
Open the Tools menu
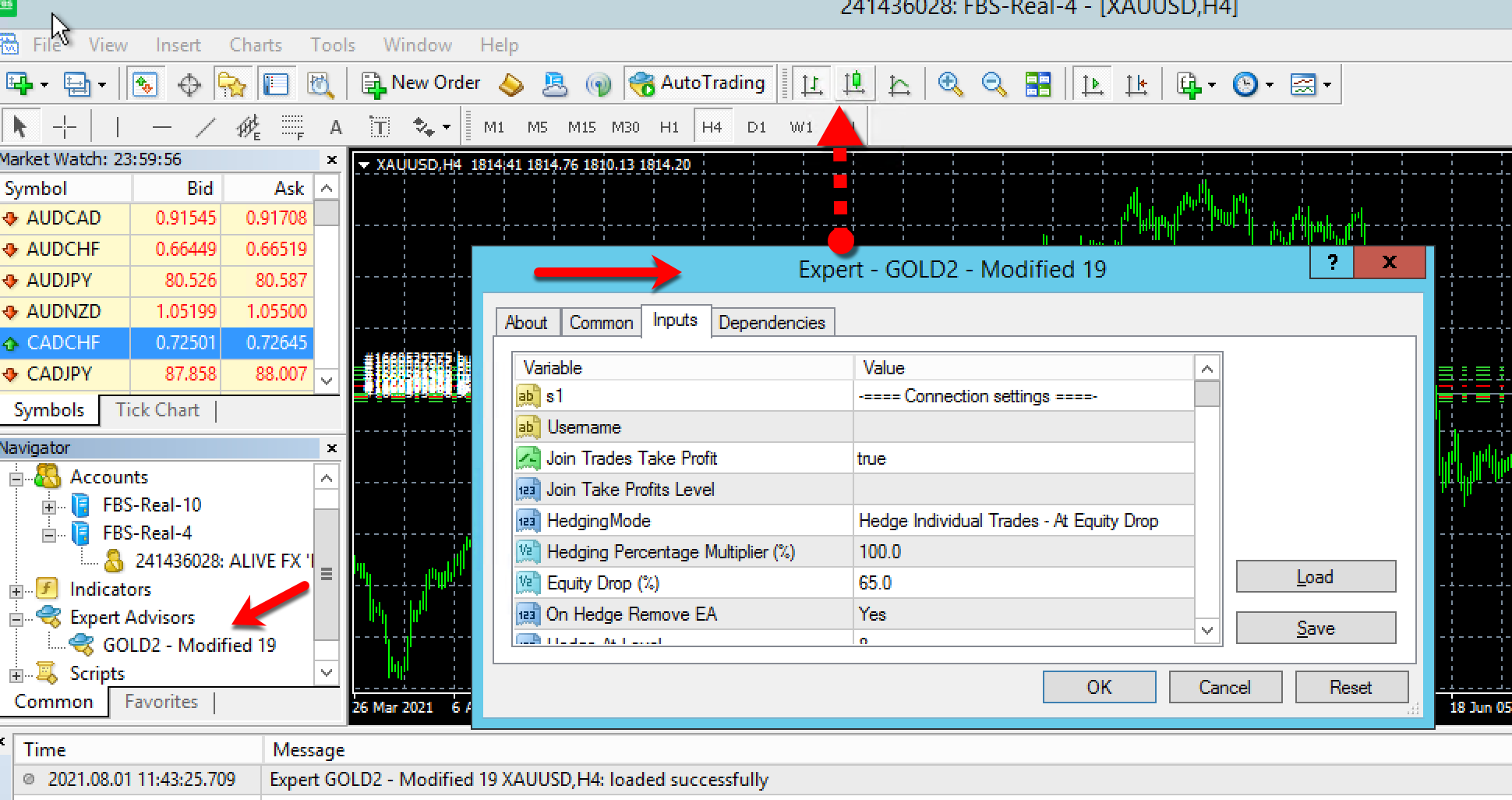pyautogui.click(x=333, y=45)
